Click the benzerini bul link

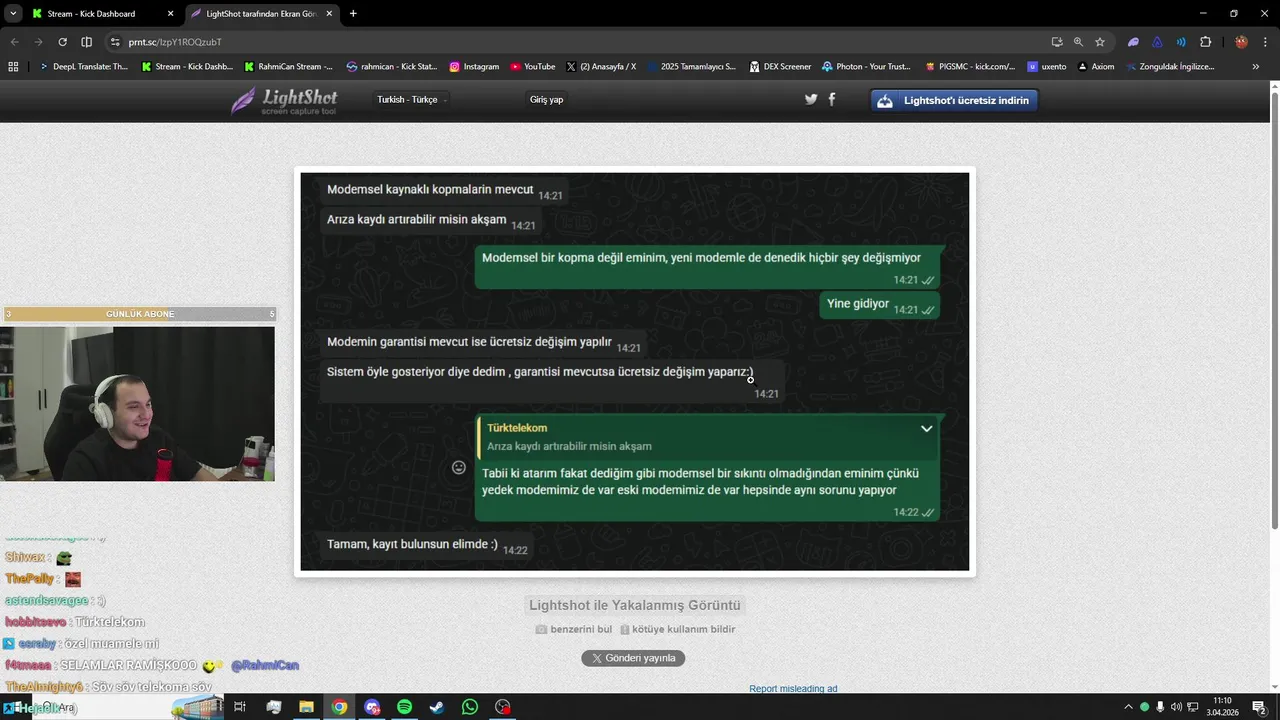(574, 629)
